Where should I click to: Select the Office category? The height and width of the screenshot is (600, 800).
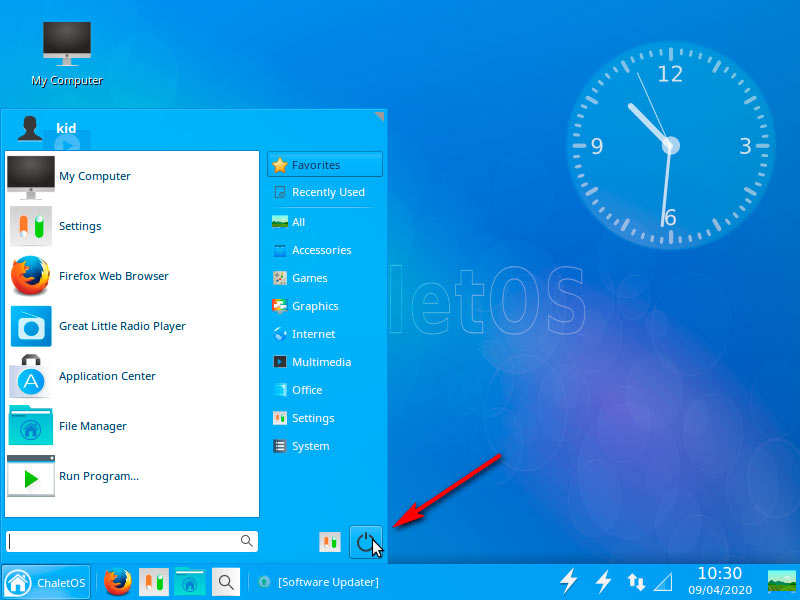pyautogui.click(x=325, y=390)
